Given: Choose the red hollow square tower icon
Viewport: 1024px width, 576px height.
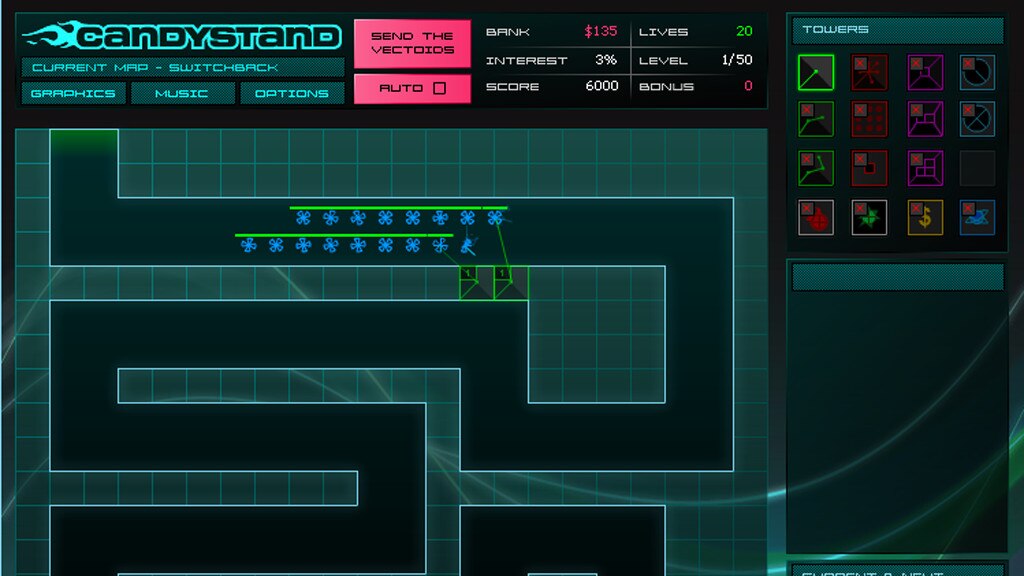Looking at the screenshot, I should coord(869,167).
